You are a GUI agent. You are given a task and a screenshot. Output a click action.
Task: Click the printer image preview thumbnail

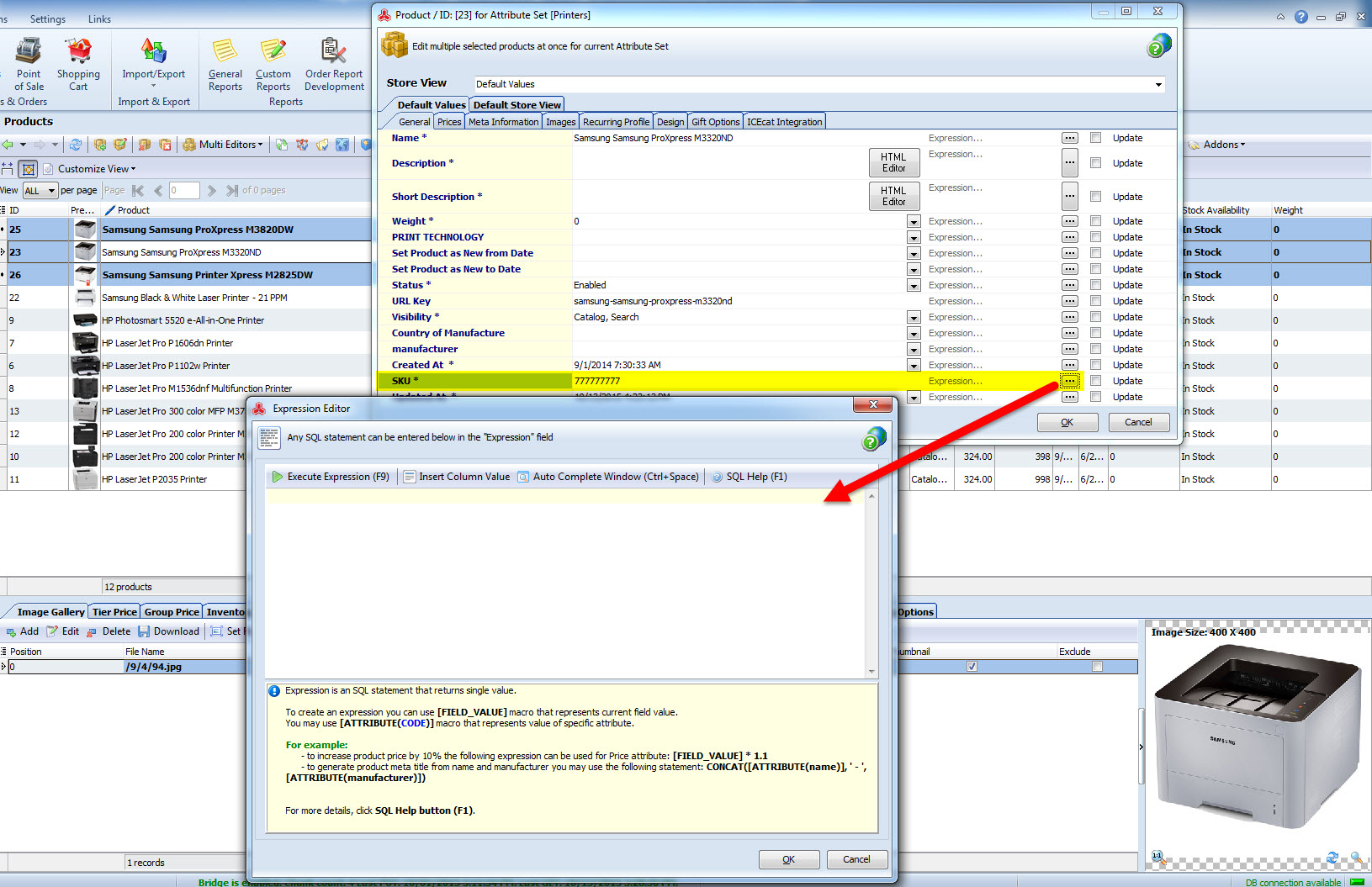click(x=1257, y=738)
